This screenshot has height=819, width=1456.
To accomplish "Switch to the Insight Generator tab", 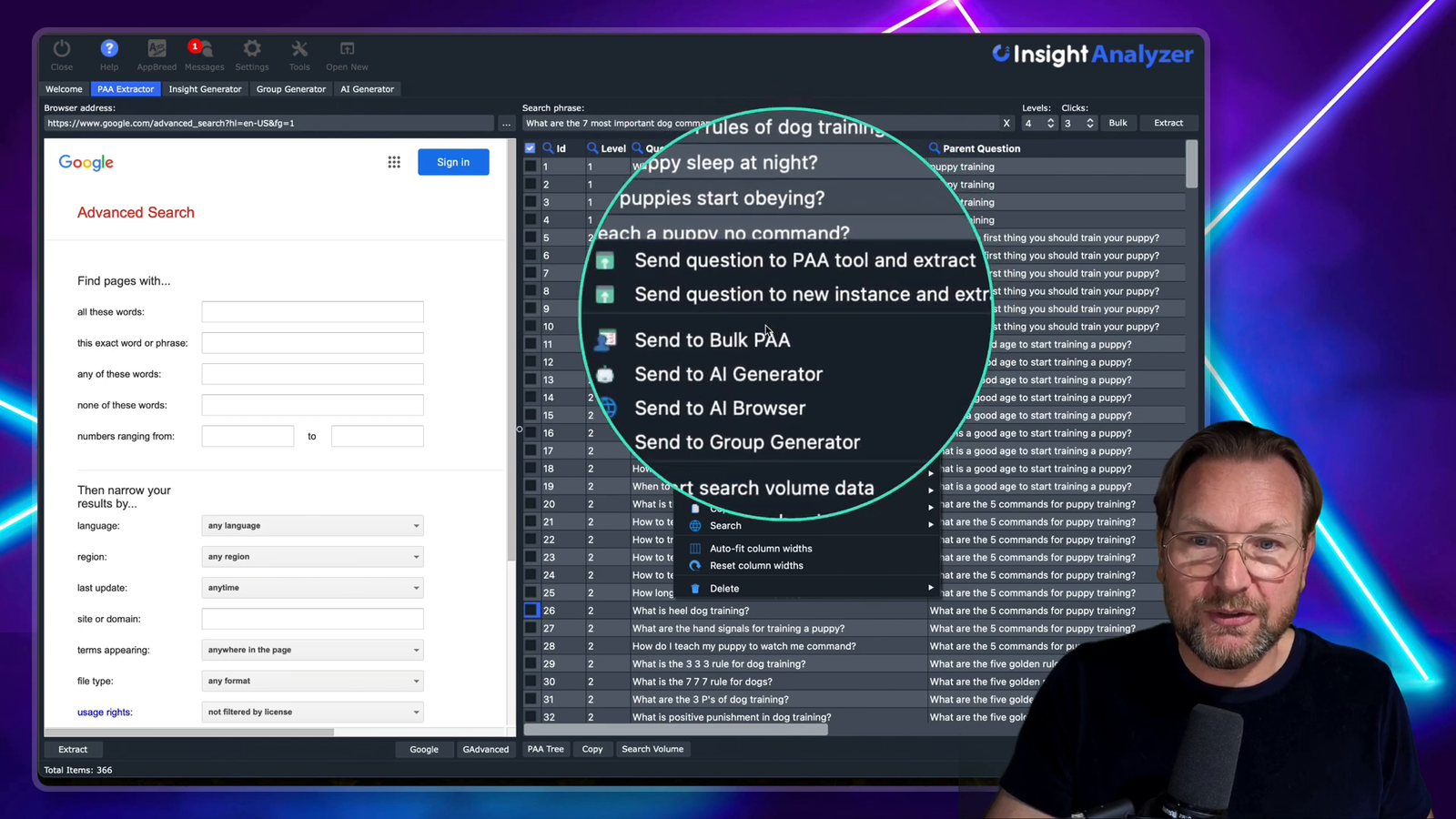I will (205, 89).
